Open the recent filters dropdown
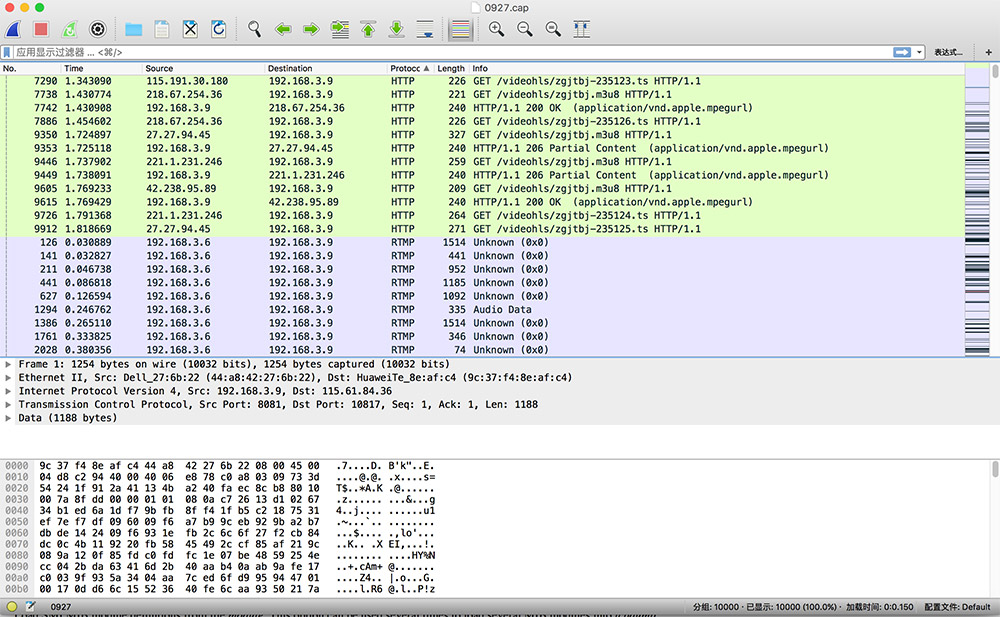1000x617 pixels. coord(919,52)
